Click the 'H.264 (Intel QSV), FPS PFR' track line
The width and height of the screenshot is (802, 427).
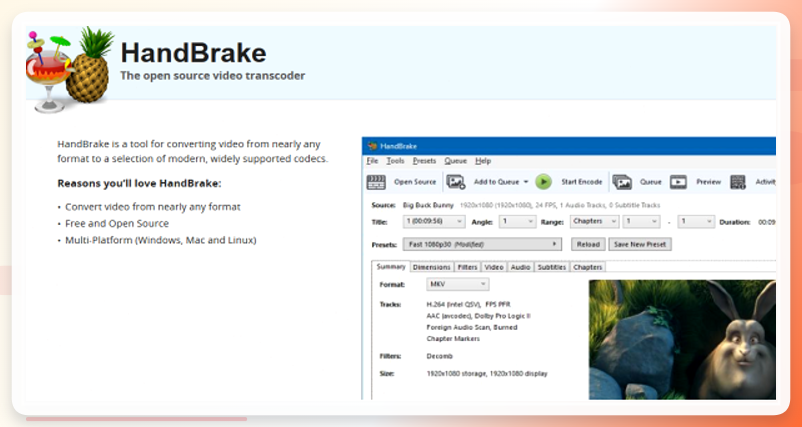469,304
